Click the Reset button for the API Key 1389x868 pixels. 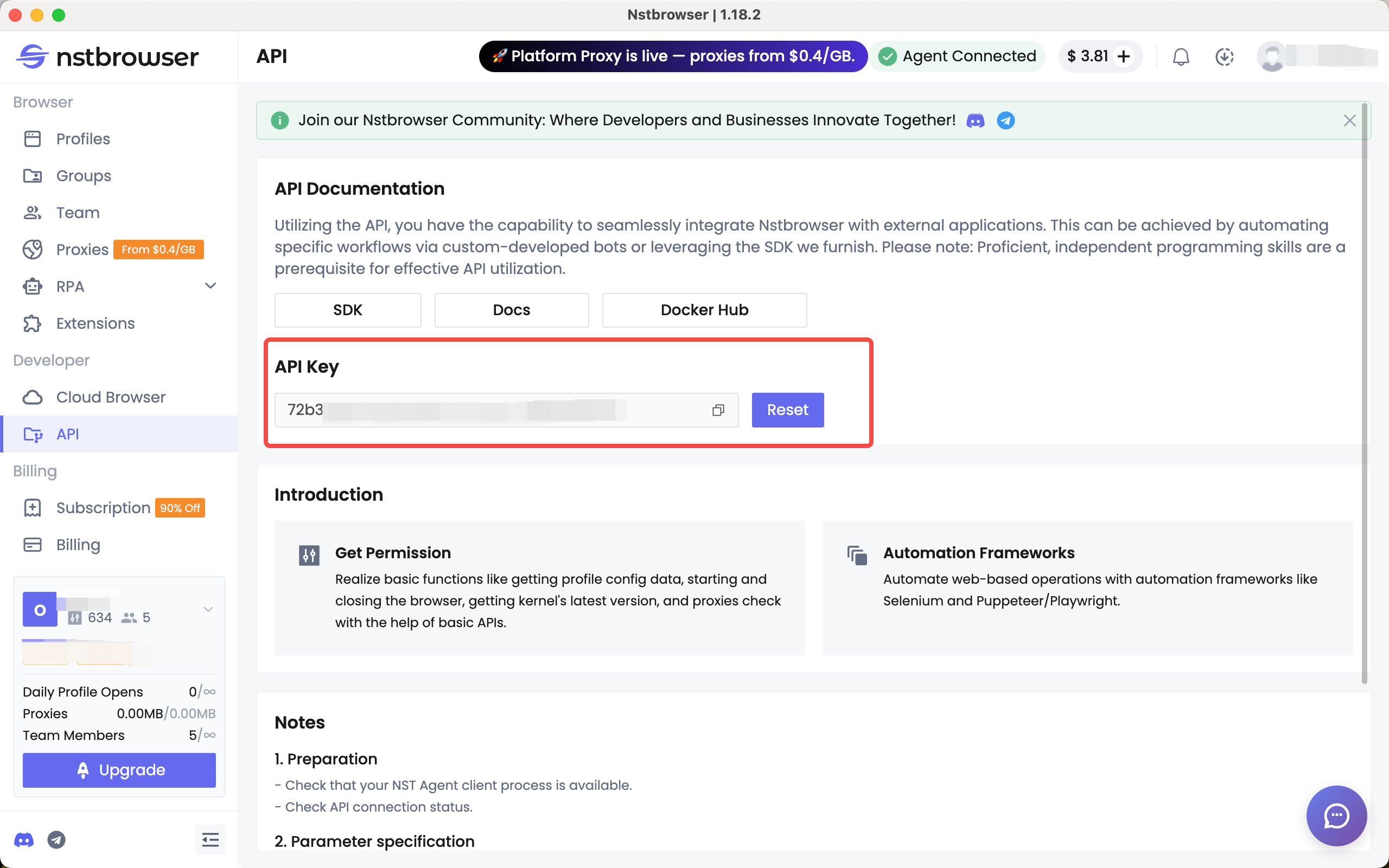(x=787, y=410)
